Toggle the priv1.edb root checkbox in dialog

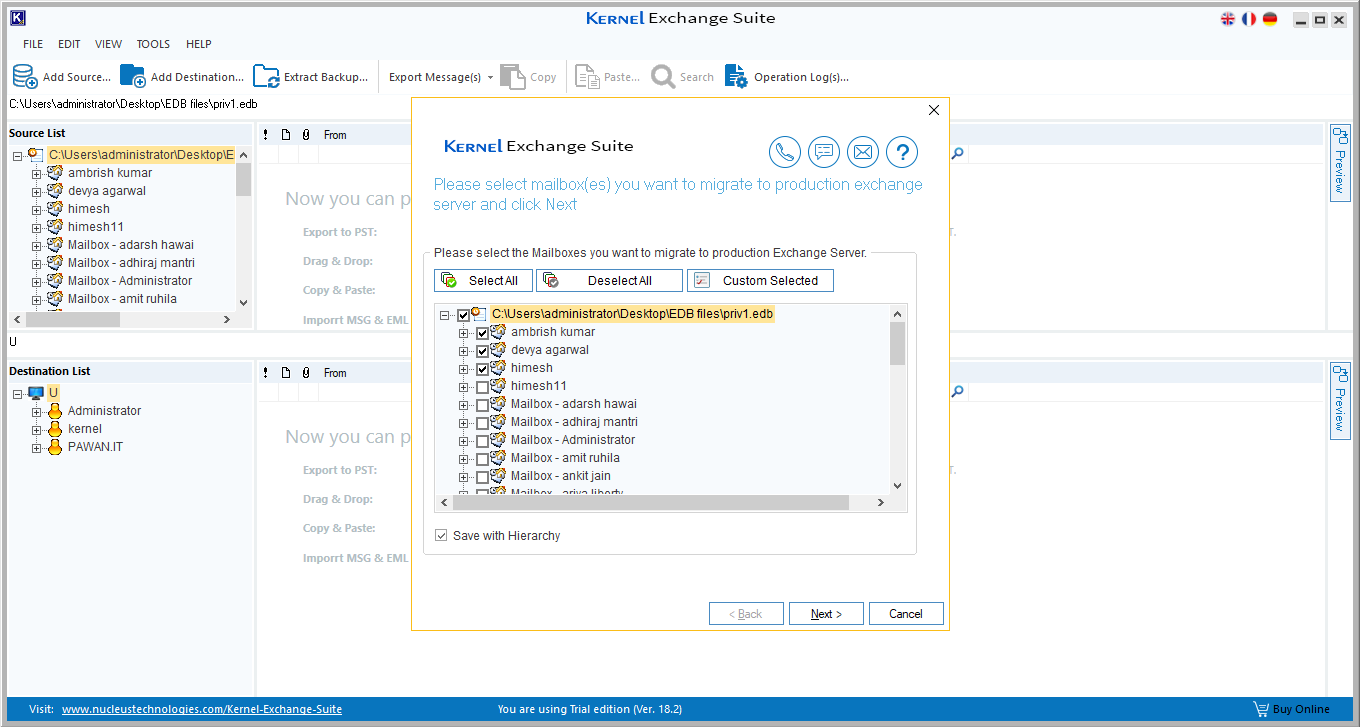tap(463, 315)
